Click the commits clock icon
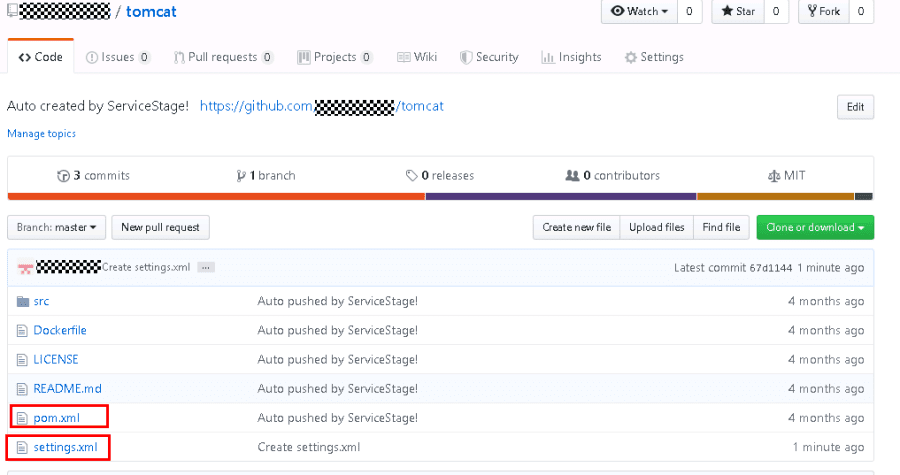This screenshot has width=900, height=475. click(x=63, y=176)
